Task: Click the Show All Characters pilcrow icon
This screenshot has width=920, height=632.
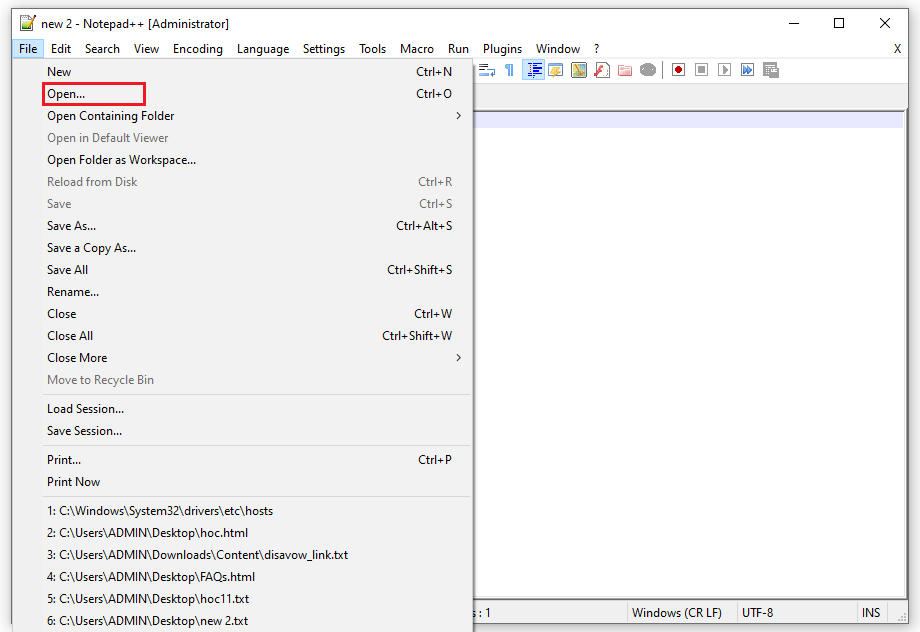Action: pos(509,70)
